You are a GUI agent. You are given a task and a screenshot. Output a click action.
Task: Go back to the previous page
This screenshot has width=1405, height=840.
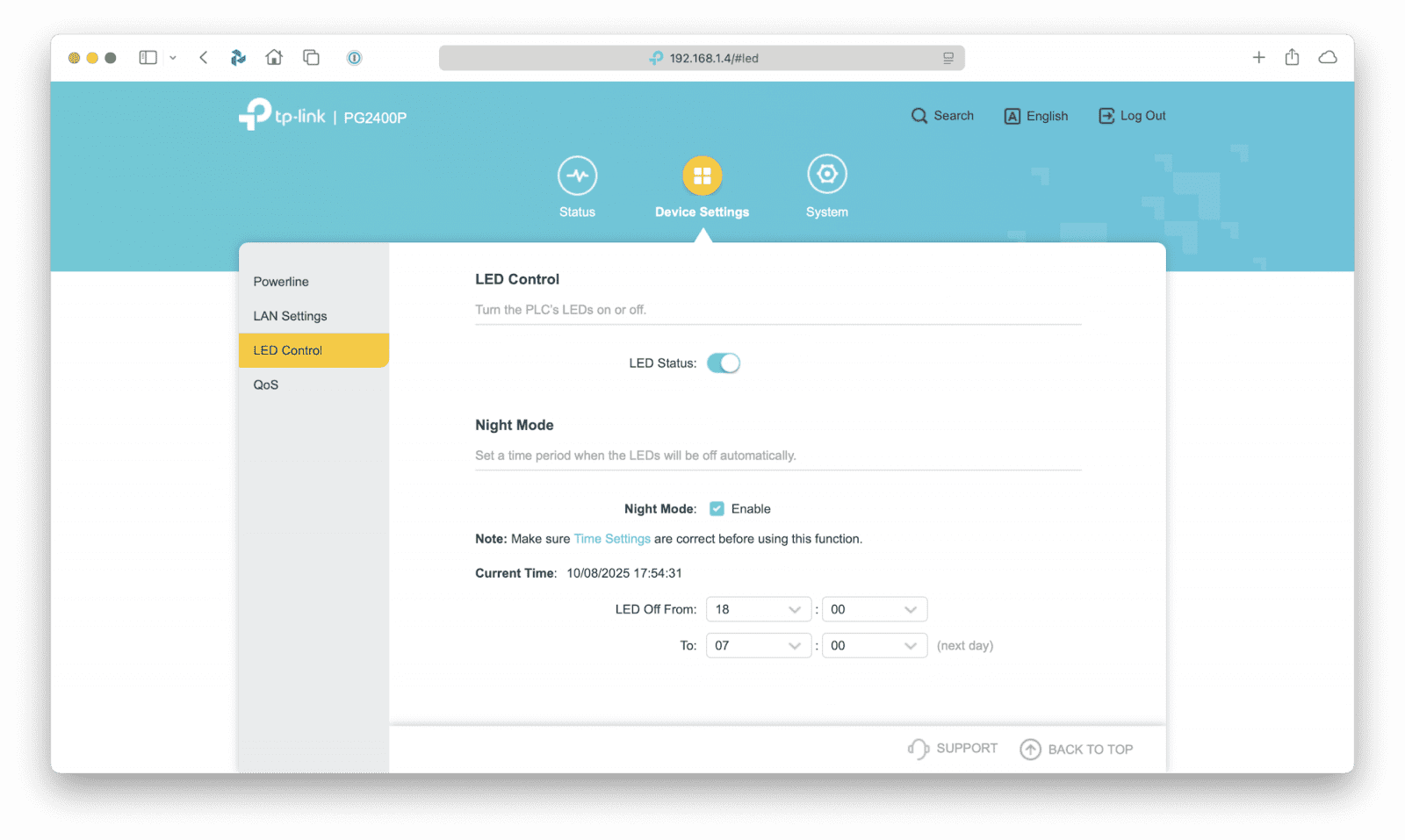pyautogui.click(x=204, y=58)
